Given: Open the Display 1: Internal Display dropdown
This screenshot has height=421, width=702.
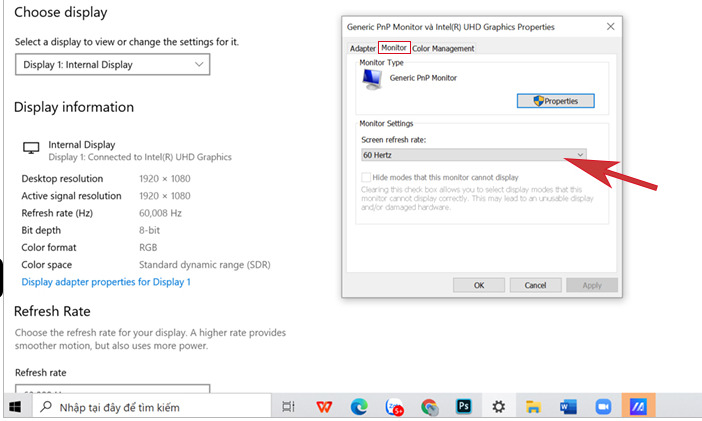Looking at the screenshot, I should coord(112,65).
